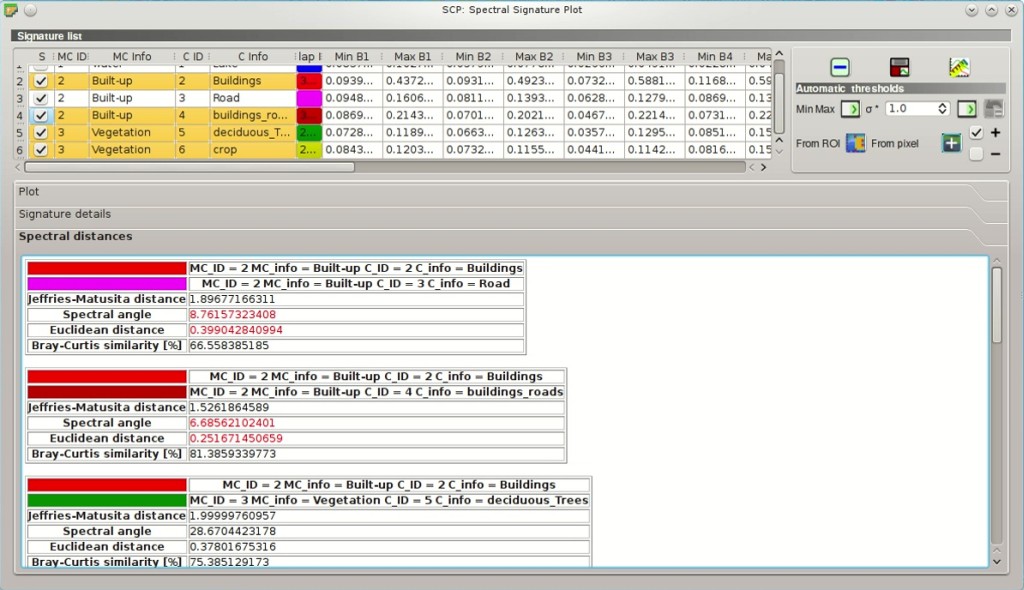Click the greyed undo thresholds icon
The height and width of the screenshot is (590, 1024).
(993, 109)
